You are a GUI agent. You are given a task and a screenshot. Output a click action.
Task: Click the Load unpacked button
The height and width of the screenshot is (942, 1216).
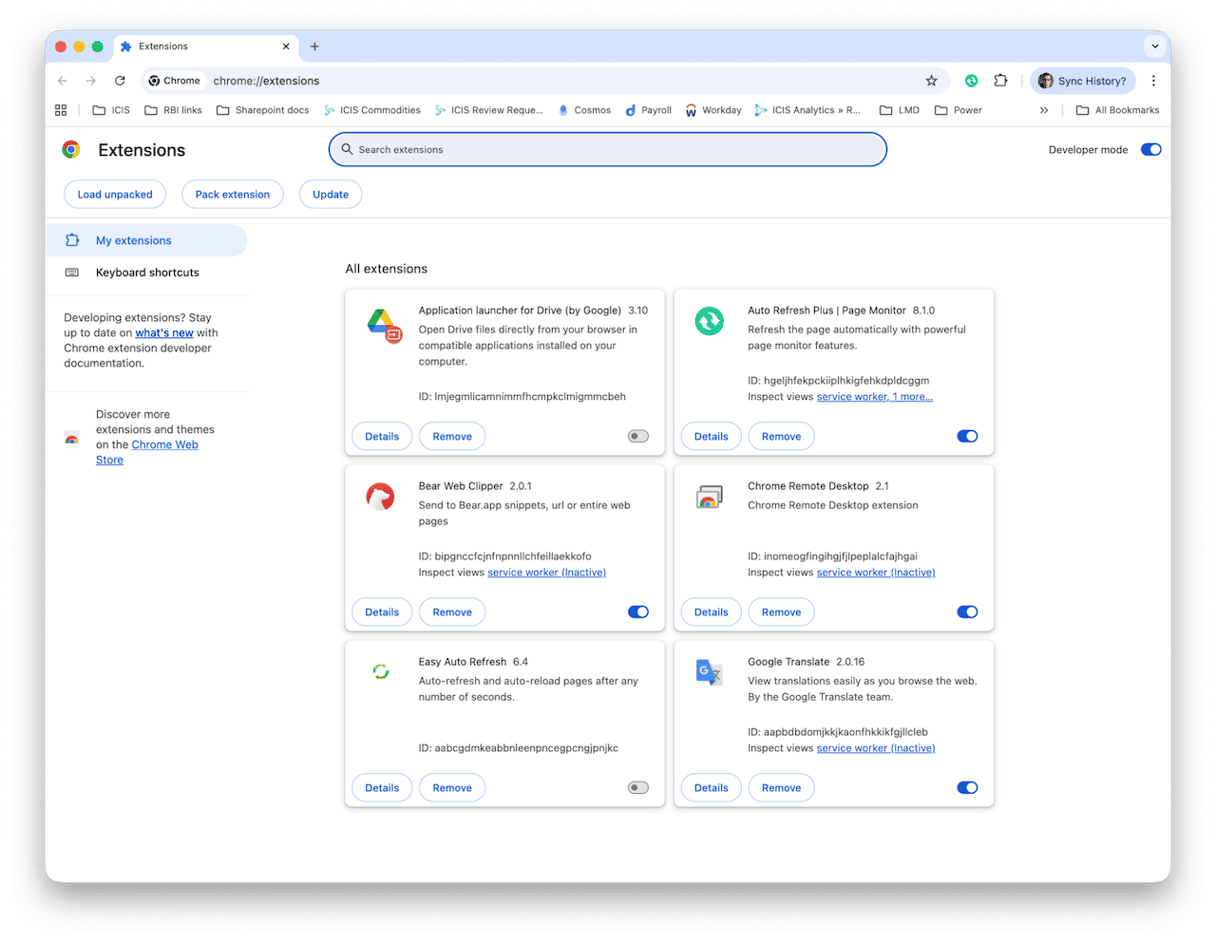point(115,194)
